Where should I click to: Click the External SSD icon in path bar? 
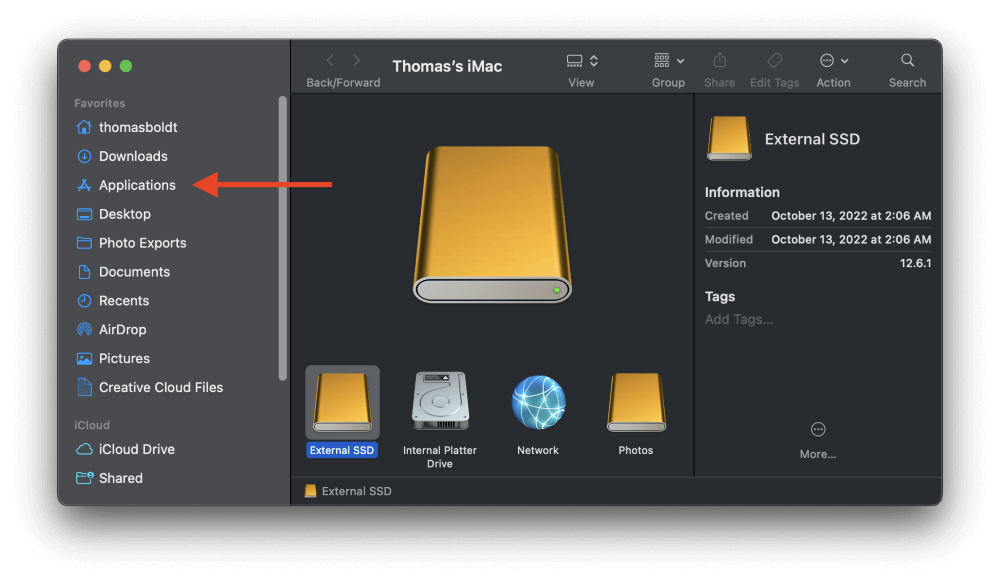[x=310, y=491]
